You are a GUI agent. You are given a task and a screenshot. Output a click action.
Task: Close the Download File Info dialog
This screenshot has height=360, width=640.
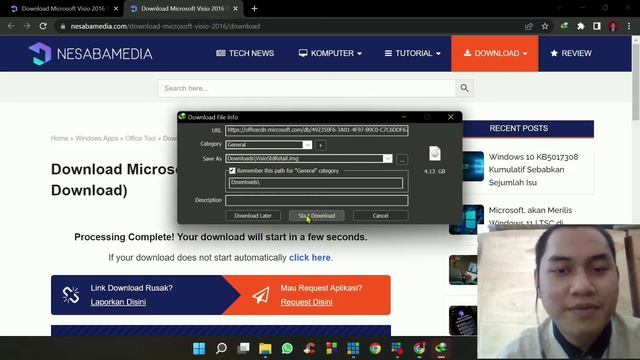tap(451, 117)
